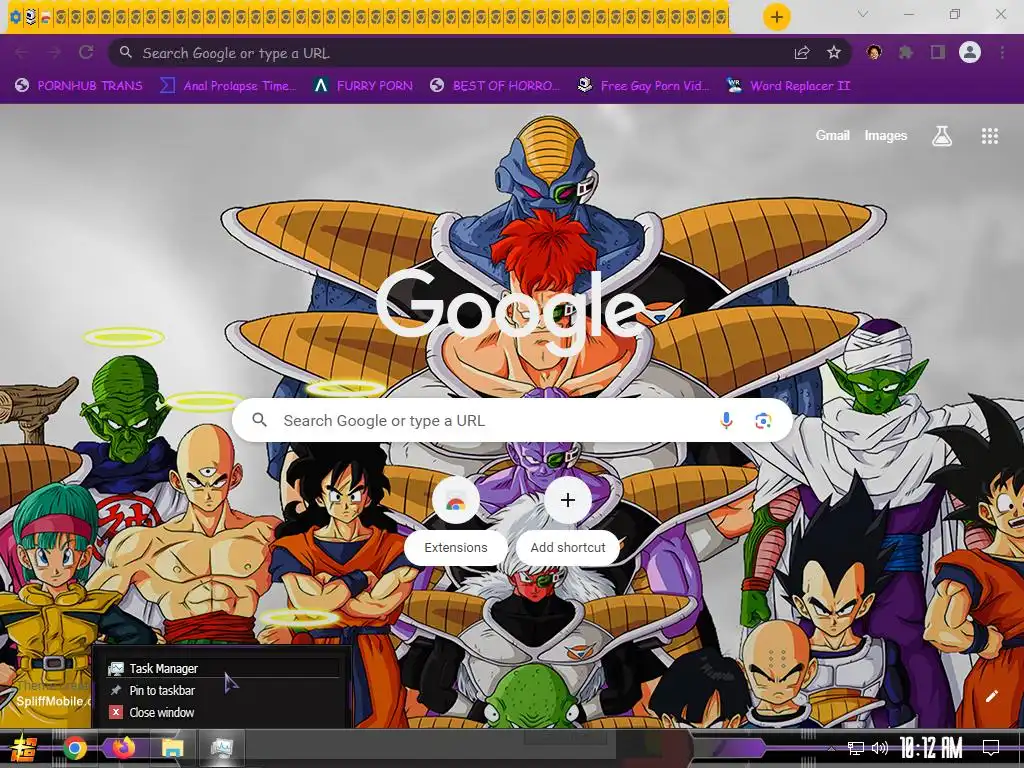1024x768 pixels.
Task: Click the Add shortcut button
Action: click(x=568, y=520)
